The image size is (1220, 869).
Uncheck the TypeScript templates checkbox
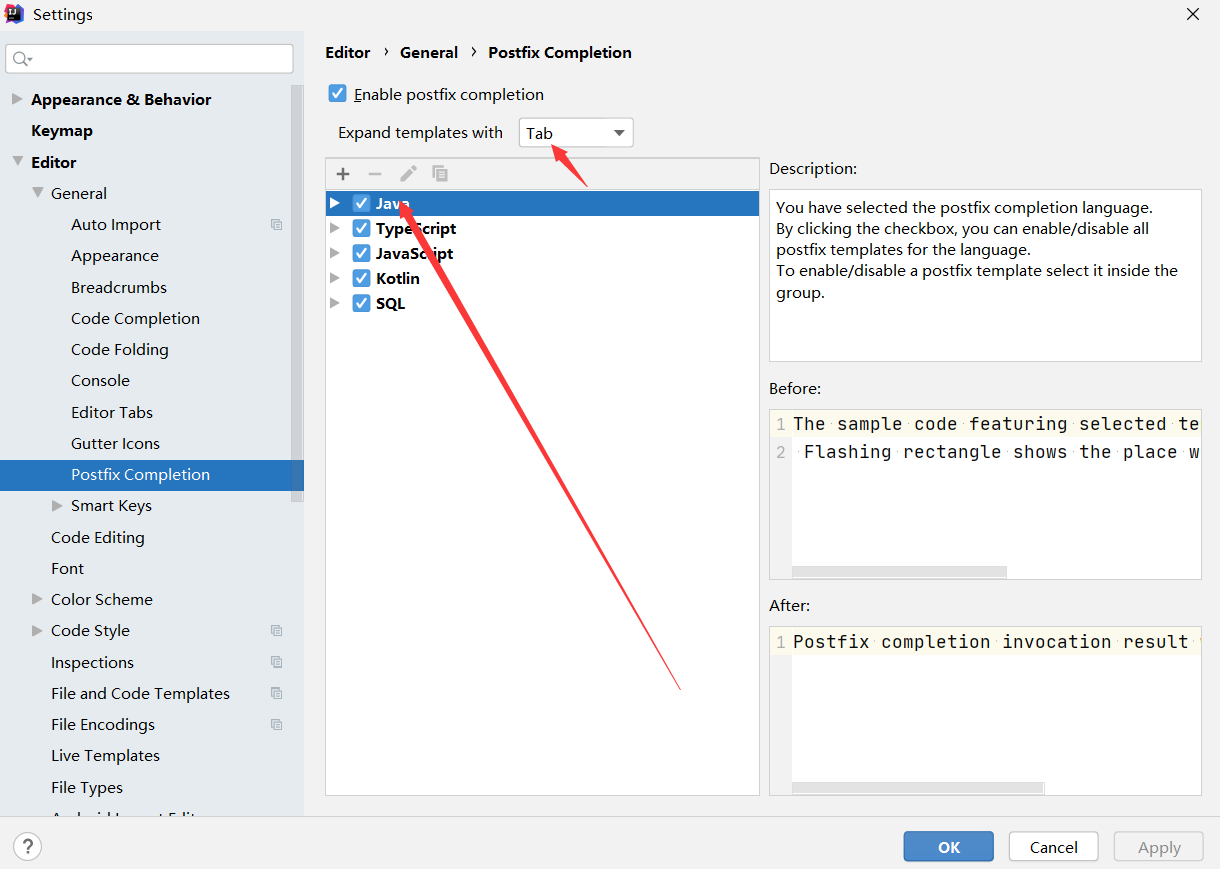pyautogui.click(x=362, y=228)
